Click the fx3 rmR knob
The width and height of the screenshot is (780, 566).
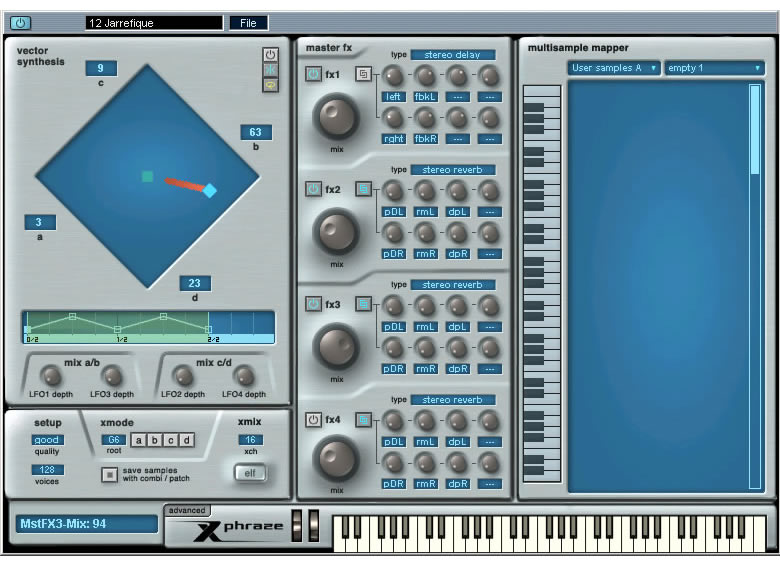[425, 348]
